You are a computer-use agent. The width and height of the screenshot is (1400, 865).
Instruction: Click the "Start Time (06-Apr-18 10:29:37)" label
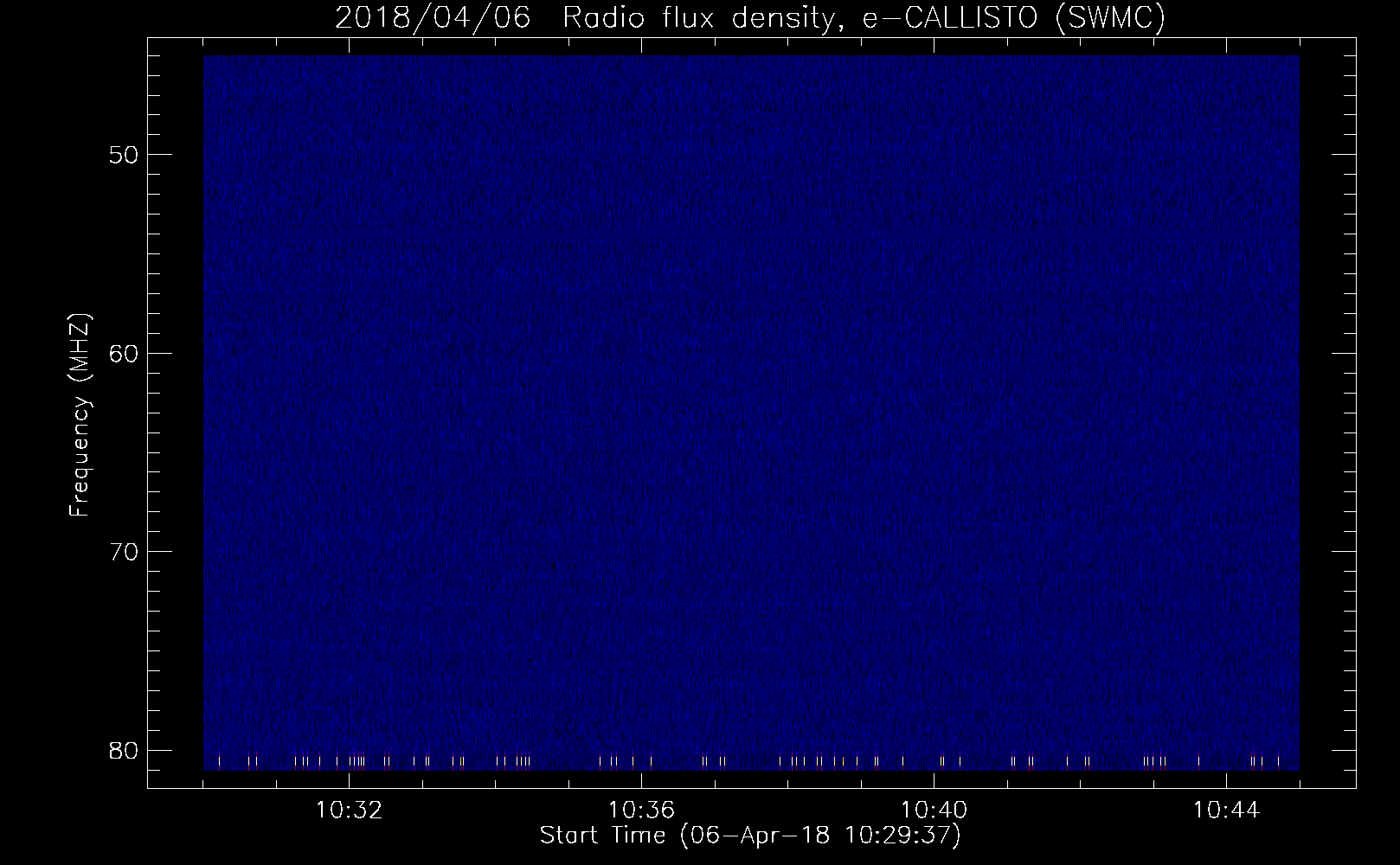(x=750, y=836)
